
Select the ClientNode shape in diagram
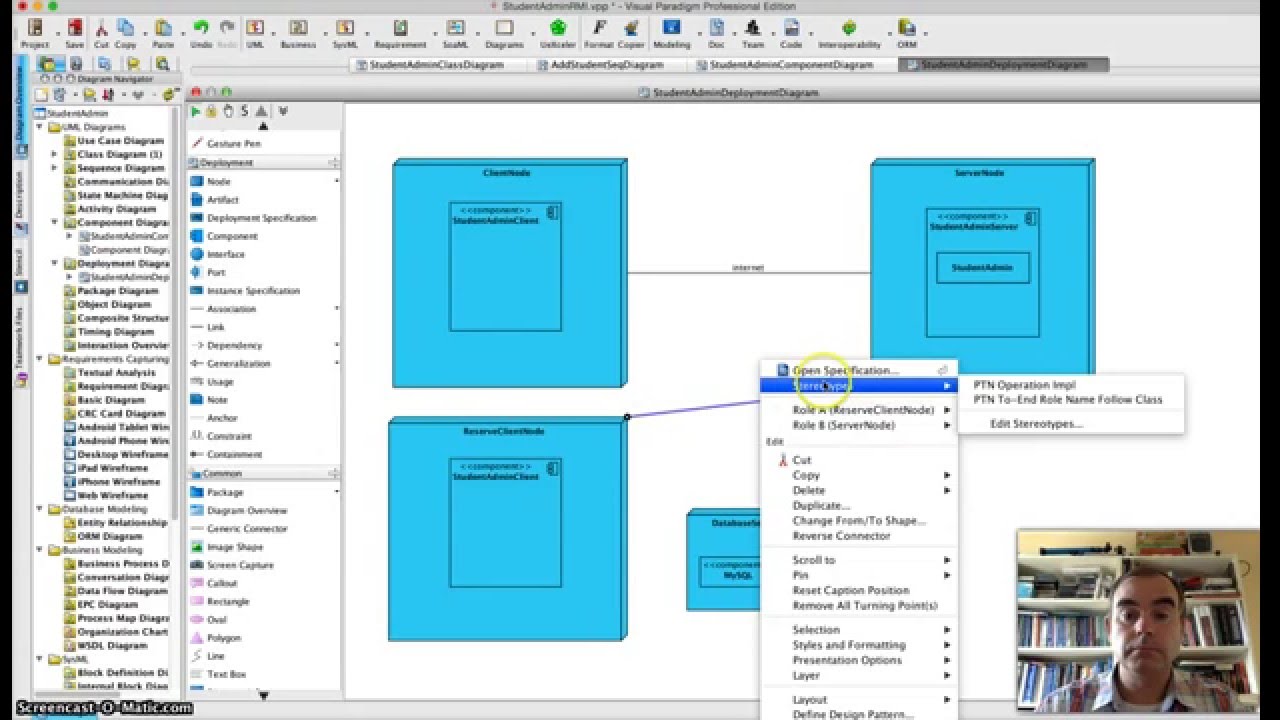pyautogui.click(x=509, y=272)
